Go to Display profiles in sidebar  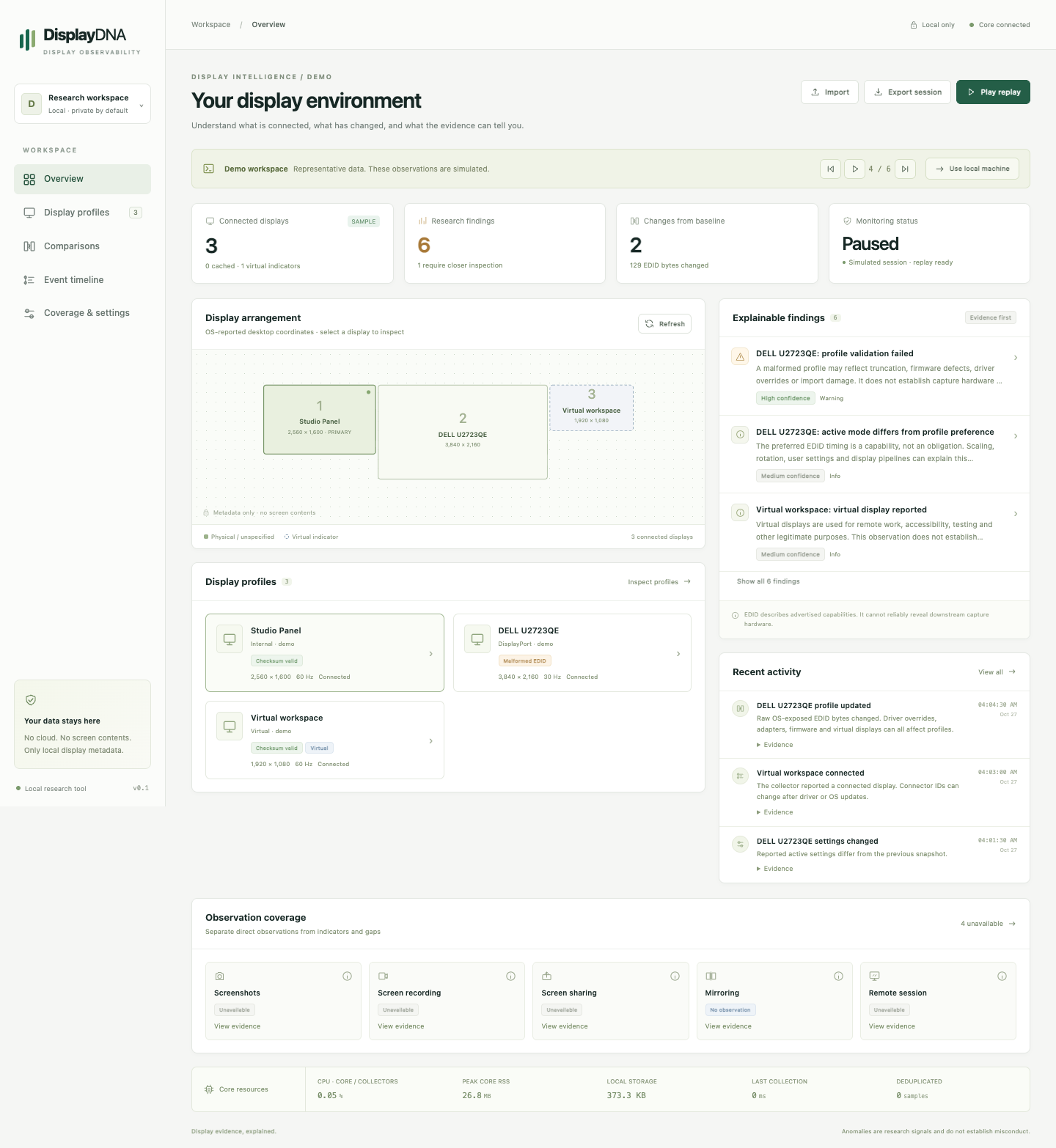click(82, 213)
